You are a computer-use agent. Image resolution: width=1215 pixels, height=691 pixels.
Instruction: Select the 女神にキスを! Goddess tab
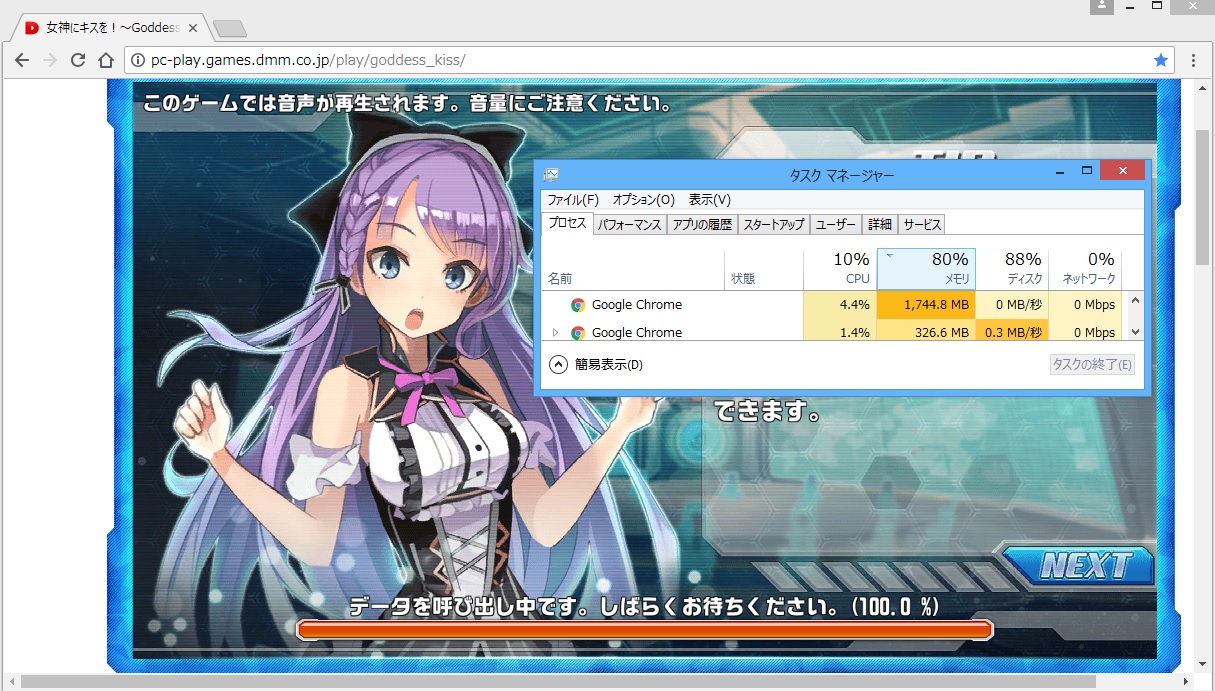coord(110,28)
